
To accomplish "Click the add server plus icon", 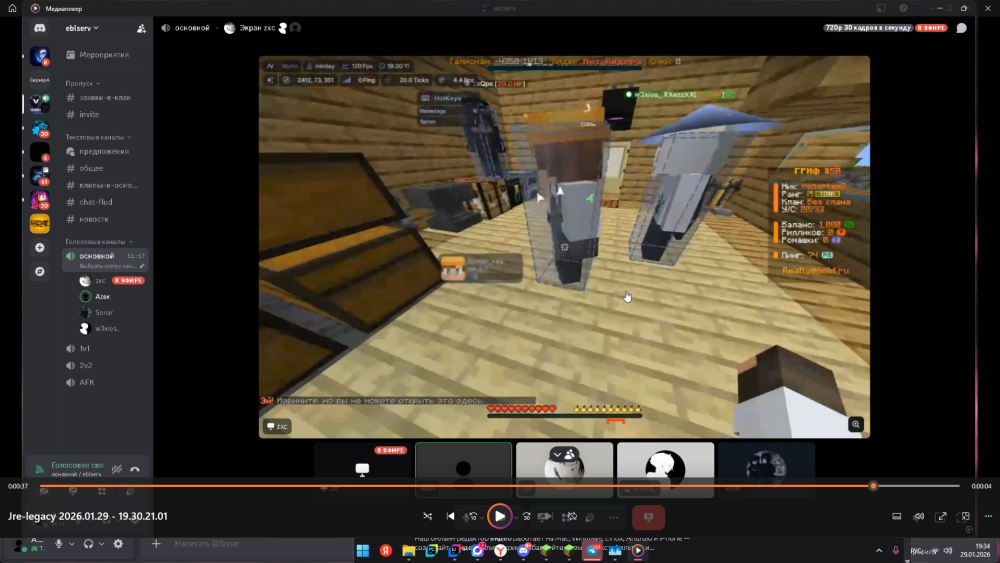I will coord(40,247).
